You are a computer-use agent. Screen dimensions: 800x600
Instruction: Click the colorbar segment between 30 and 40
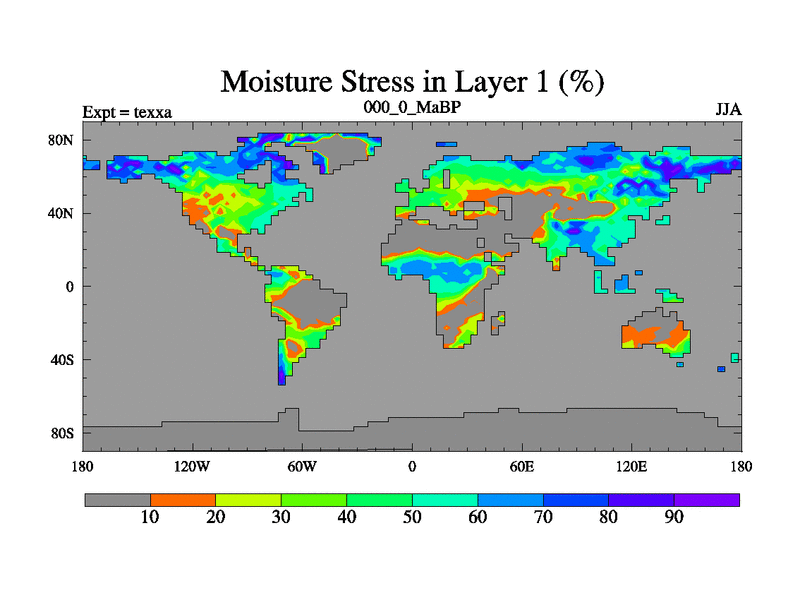click(x=314, y=499)
